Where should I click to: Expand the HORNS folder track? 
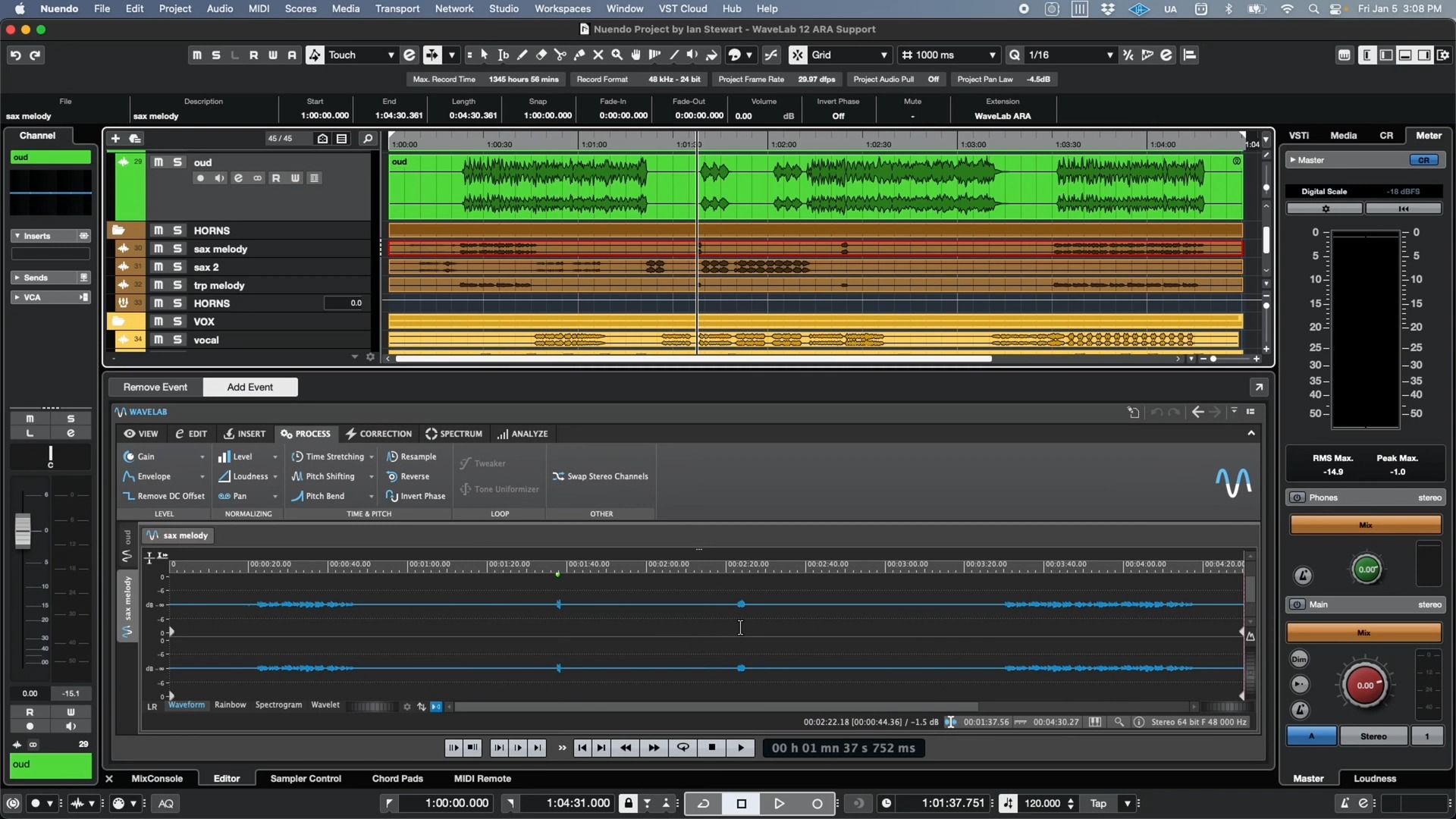118,230
